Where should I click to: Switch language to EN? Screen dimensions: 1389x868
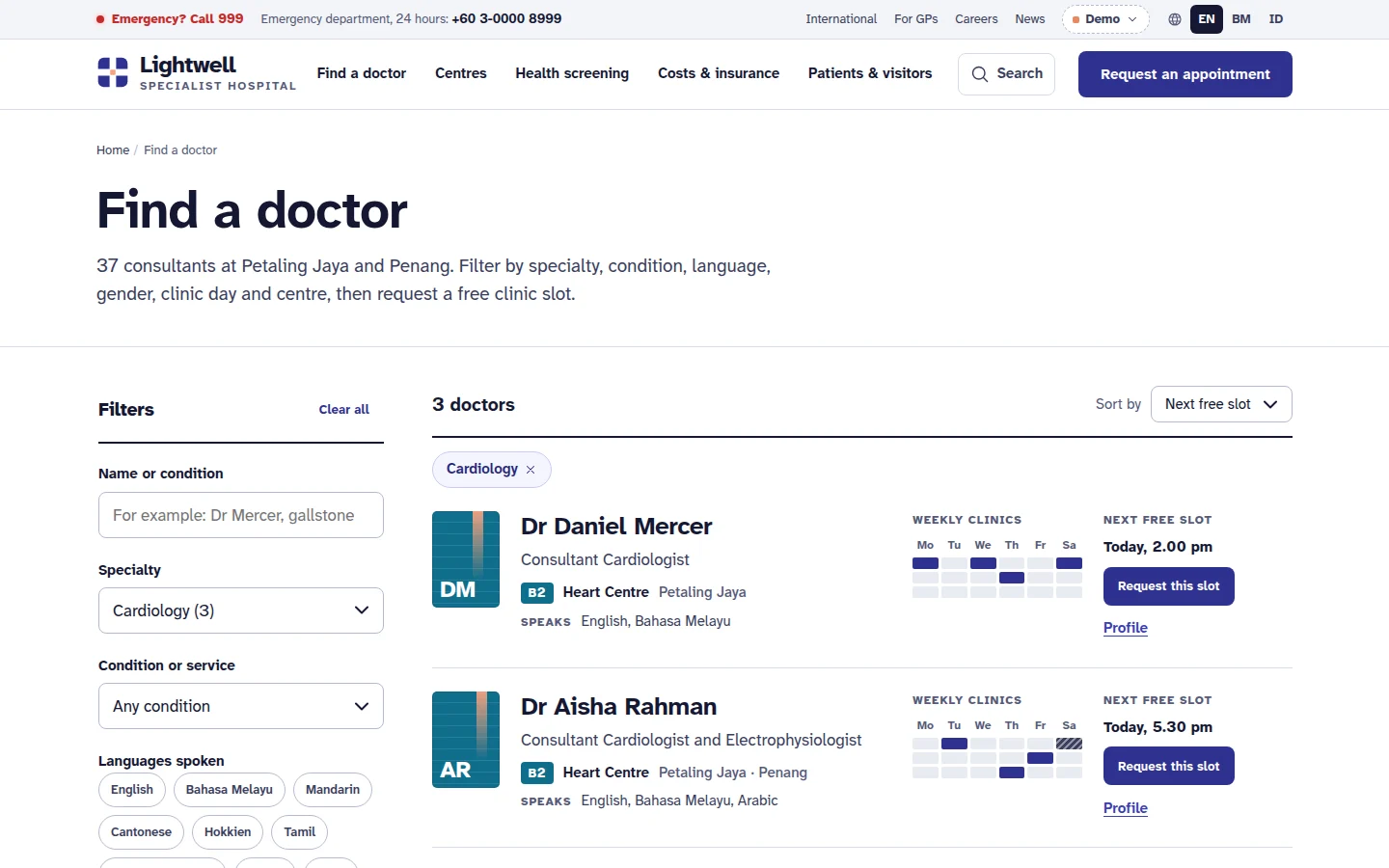click(x=1207, y=19)
